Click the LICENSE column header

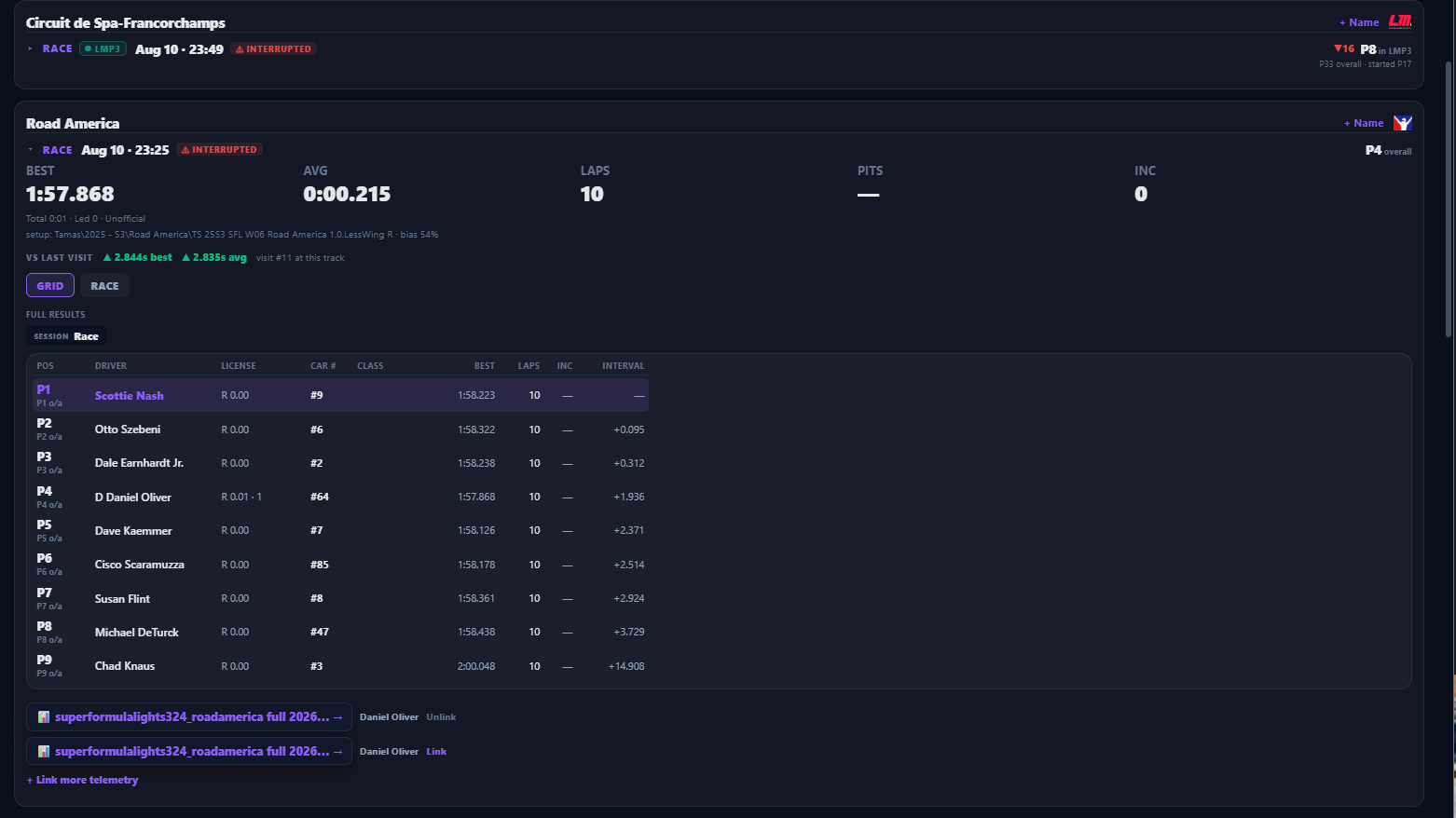click(x=239, y=366)
